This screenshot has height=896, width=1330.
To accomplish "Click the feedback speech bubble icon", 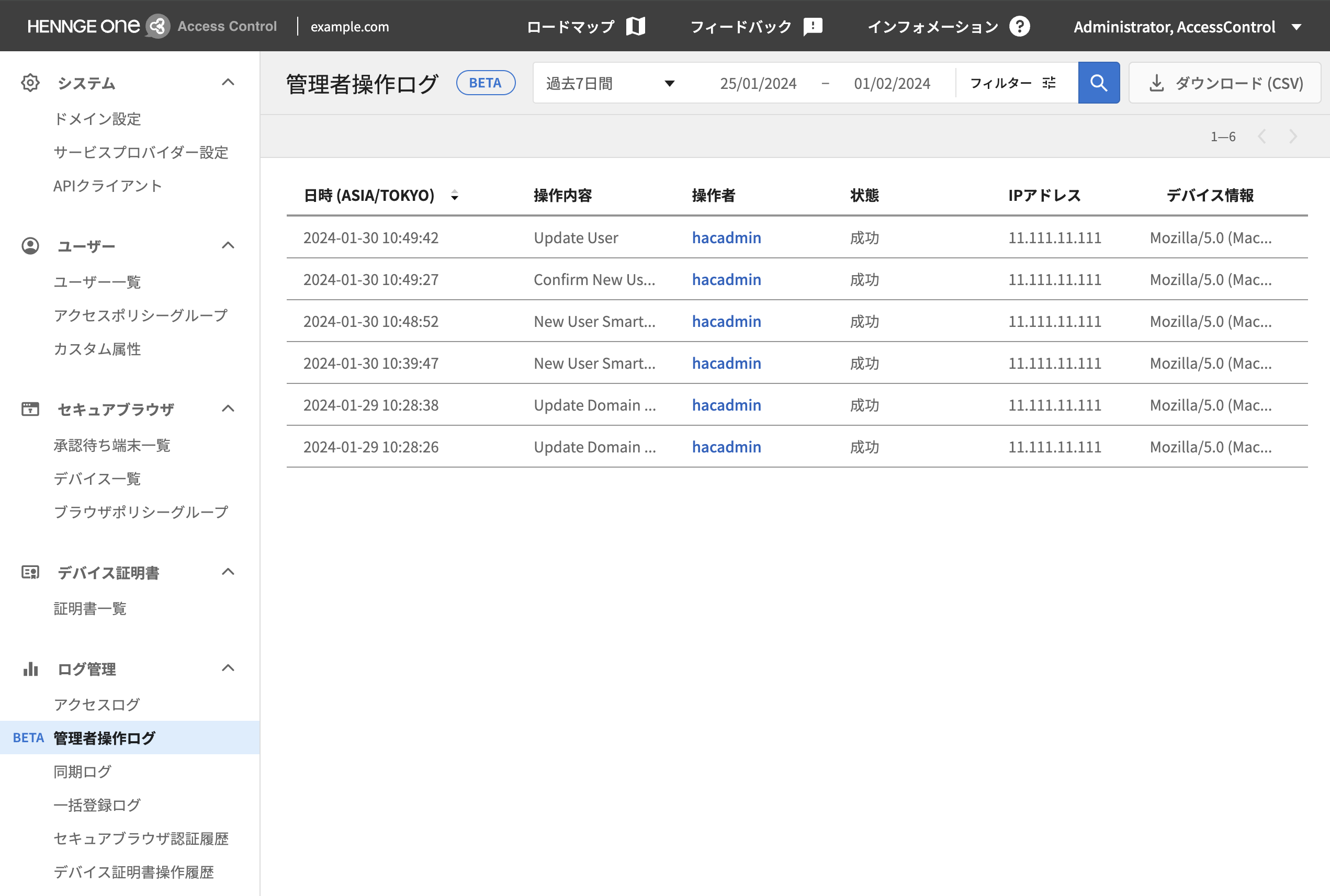I will [812, 26].
